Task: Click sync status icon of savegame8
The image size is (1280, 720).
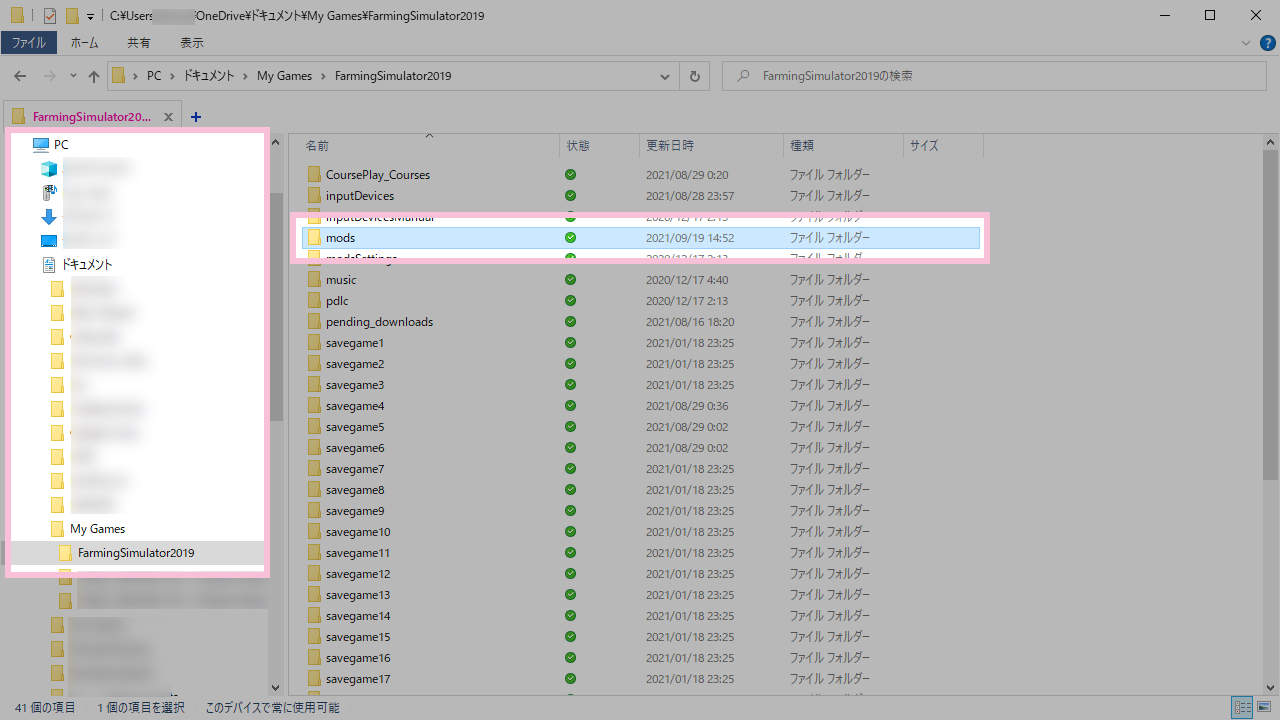Action: [x=570, y=490]
